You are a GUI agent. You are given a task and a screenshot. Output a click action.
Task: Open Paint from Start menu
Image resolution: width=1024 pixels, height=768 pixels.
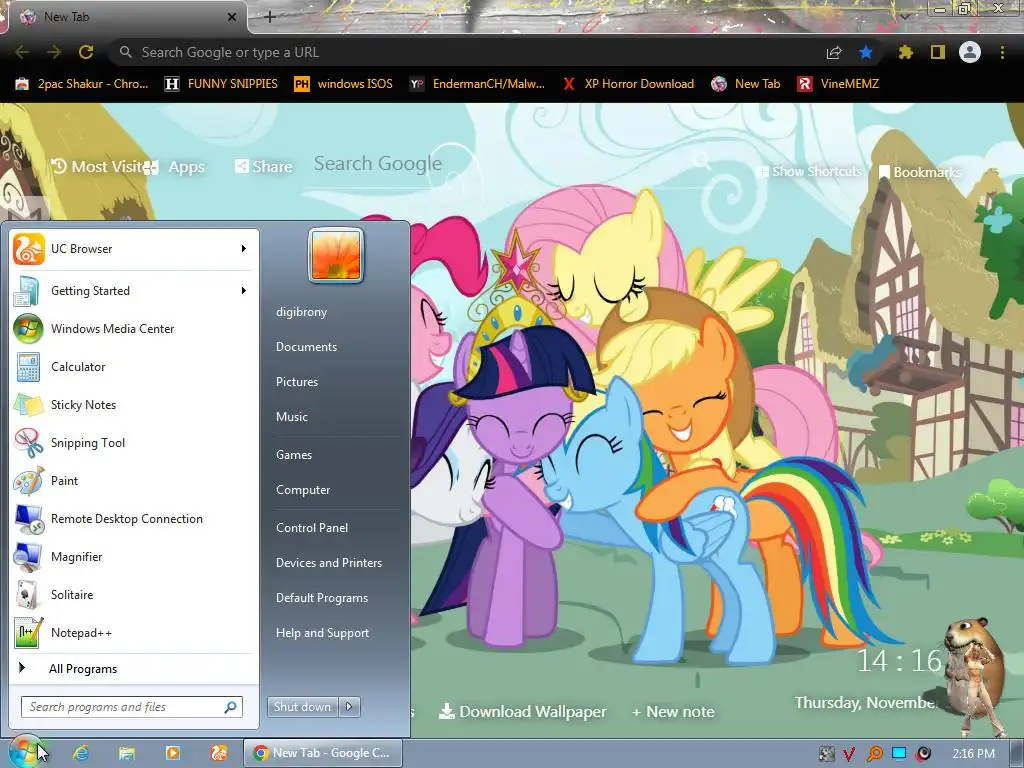click(x=134, y=481)
